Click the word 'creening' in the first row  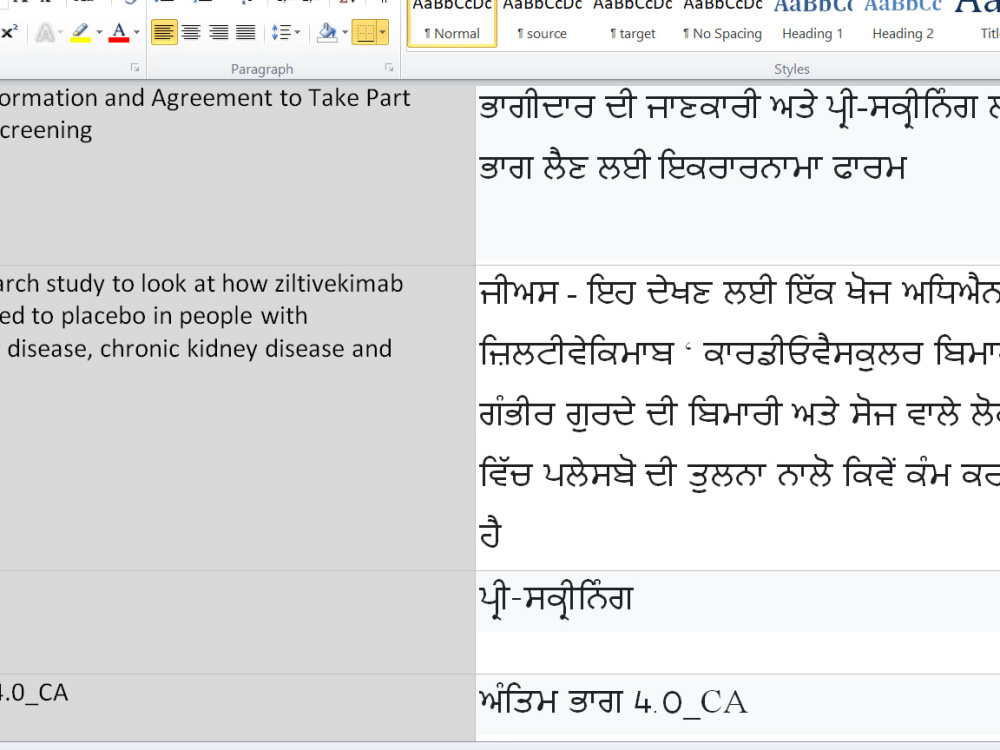46,130
